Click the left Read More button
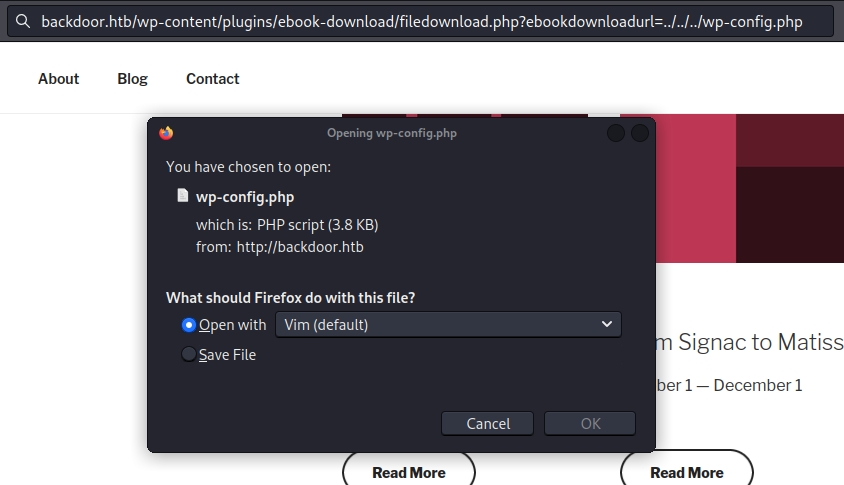The image size is (844, 485). click(408, 472)
